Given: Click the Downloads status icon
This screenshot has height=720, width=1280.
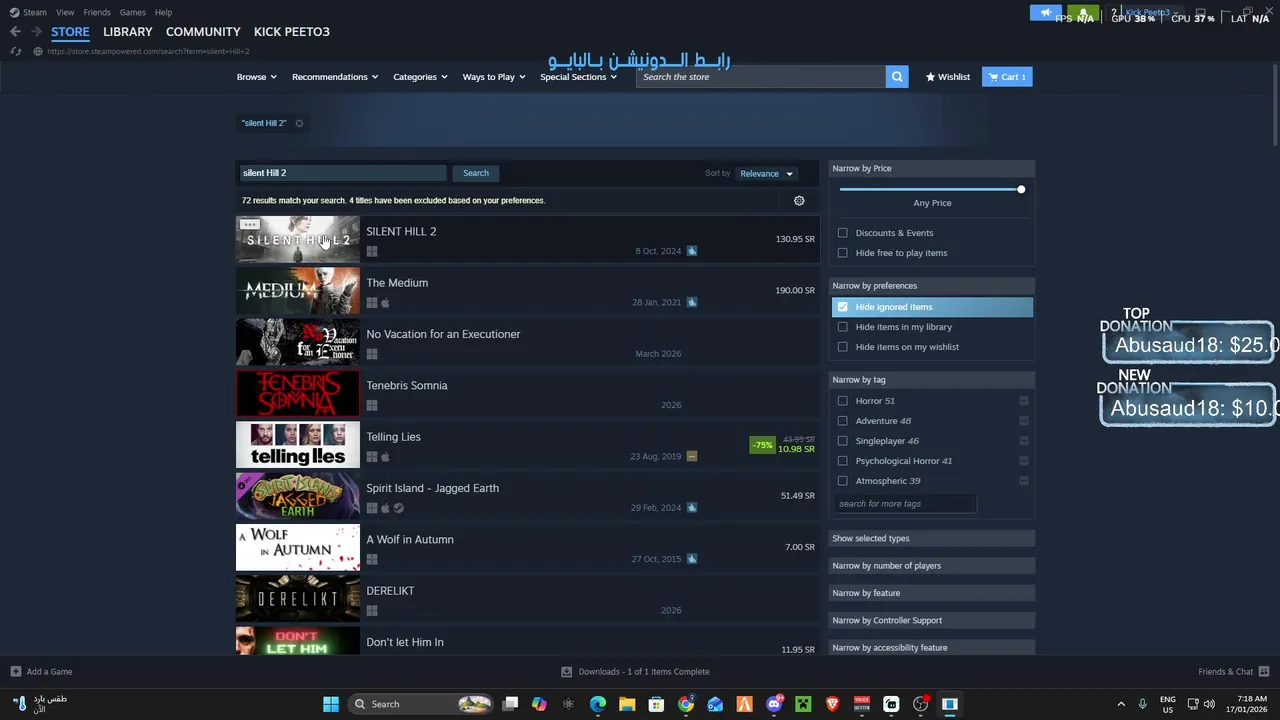Looking at the screenshot, I should click(x=567, y=672).
